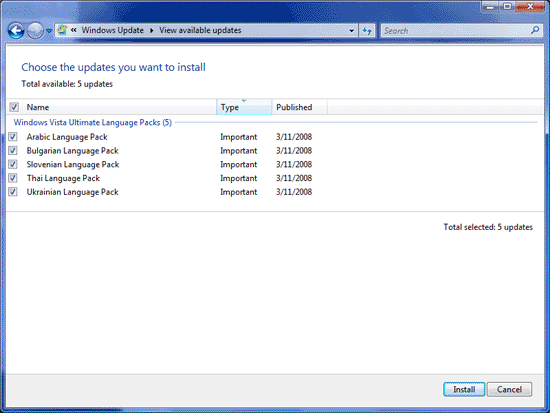Click the Cancel button
550x413 pixels.
509,389
